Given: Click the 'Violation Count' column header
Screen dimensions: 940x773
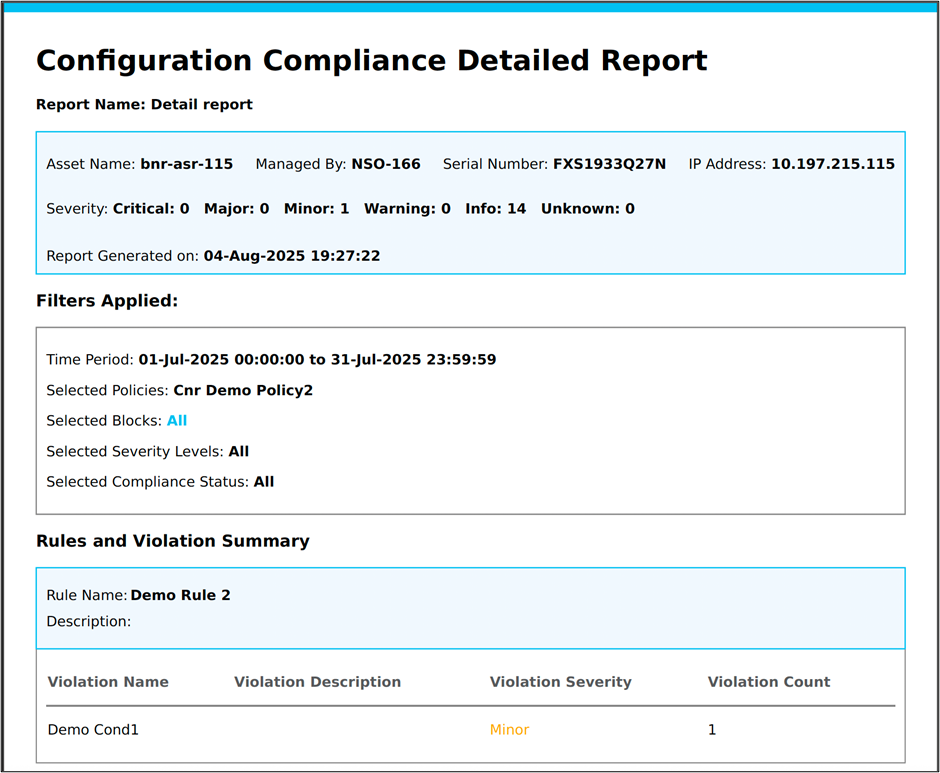Looking at the screenshot, I should click(x=768, y=682).
